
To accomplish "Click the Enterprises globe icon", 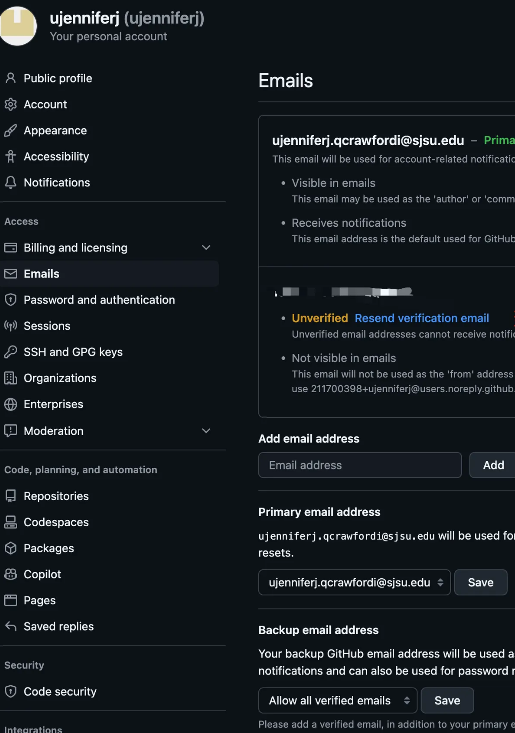I will click(10, 404).
